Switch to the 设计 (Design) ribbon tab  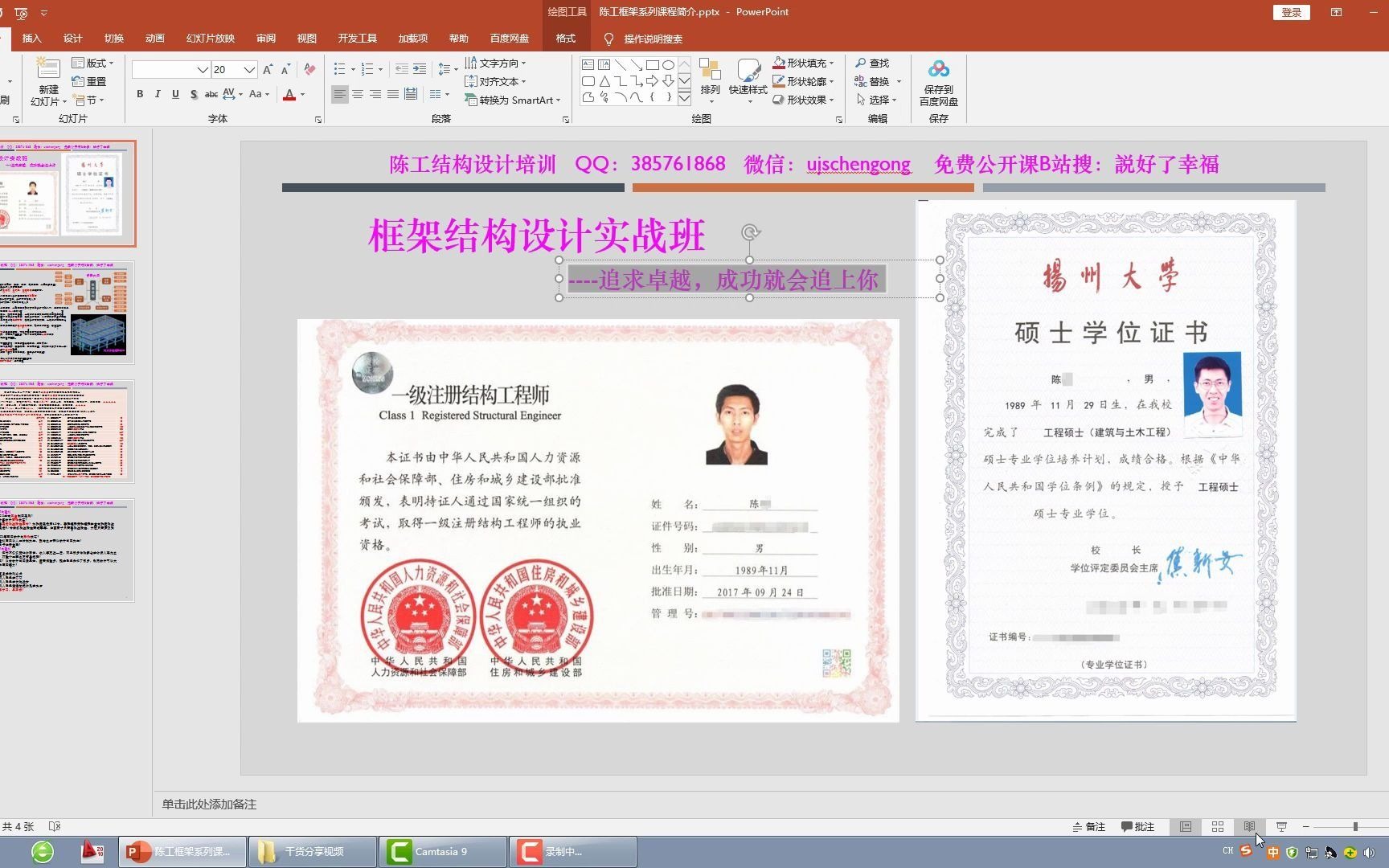pos(72,38)
